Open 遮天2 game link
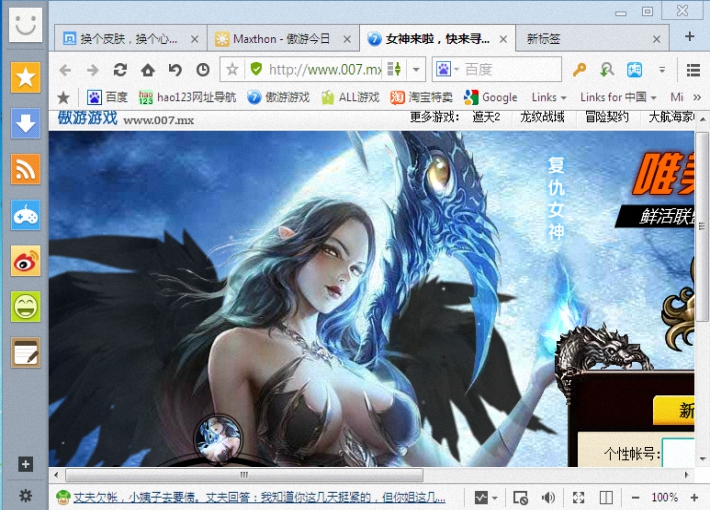 coord(486,117)
